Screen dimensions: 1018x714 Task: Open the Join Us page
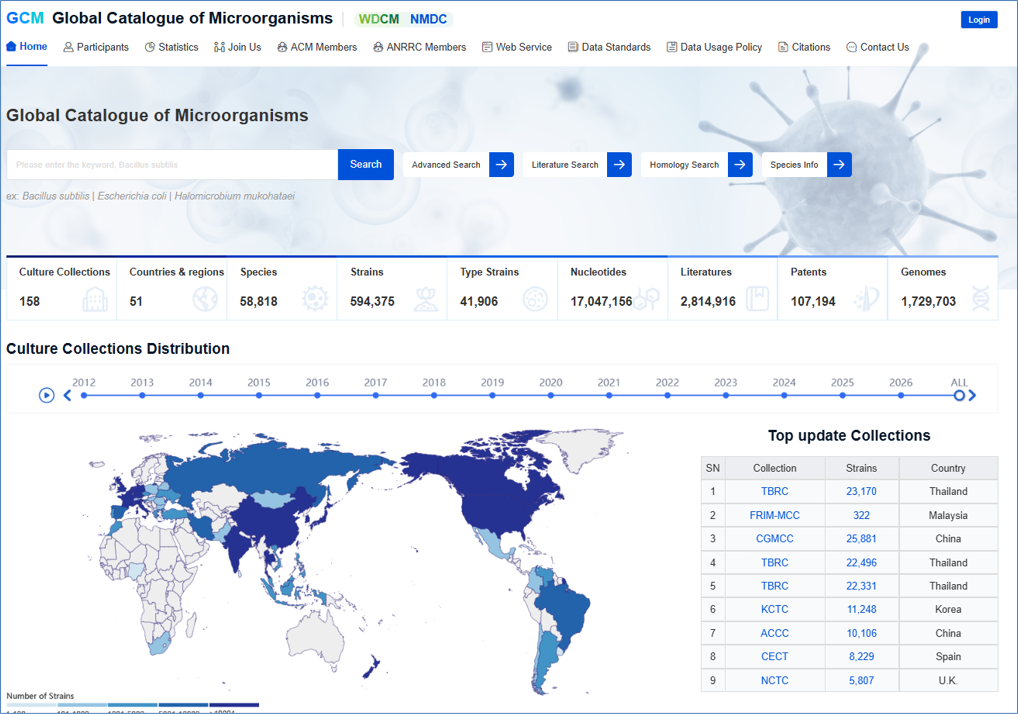[238, 47]
